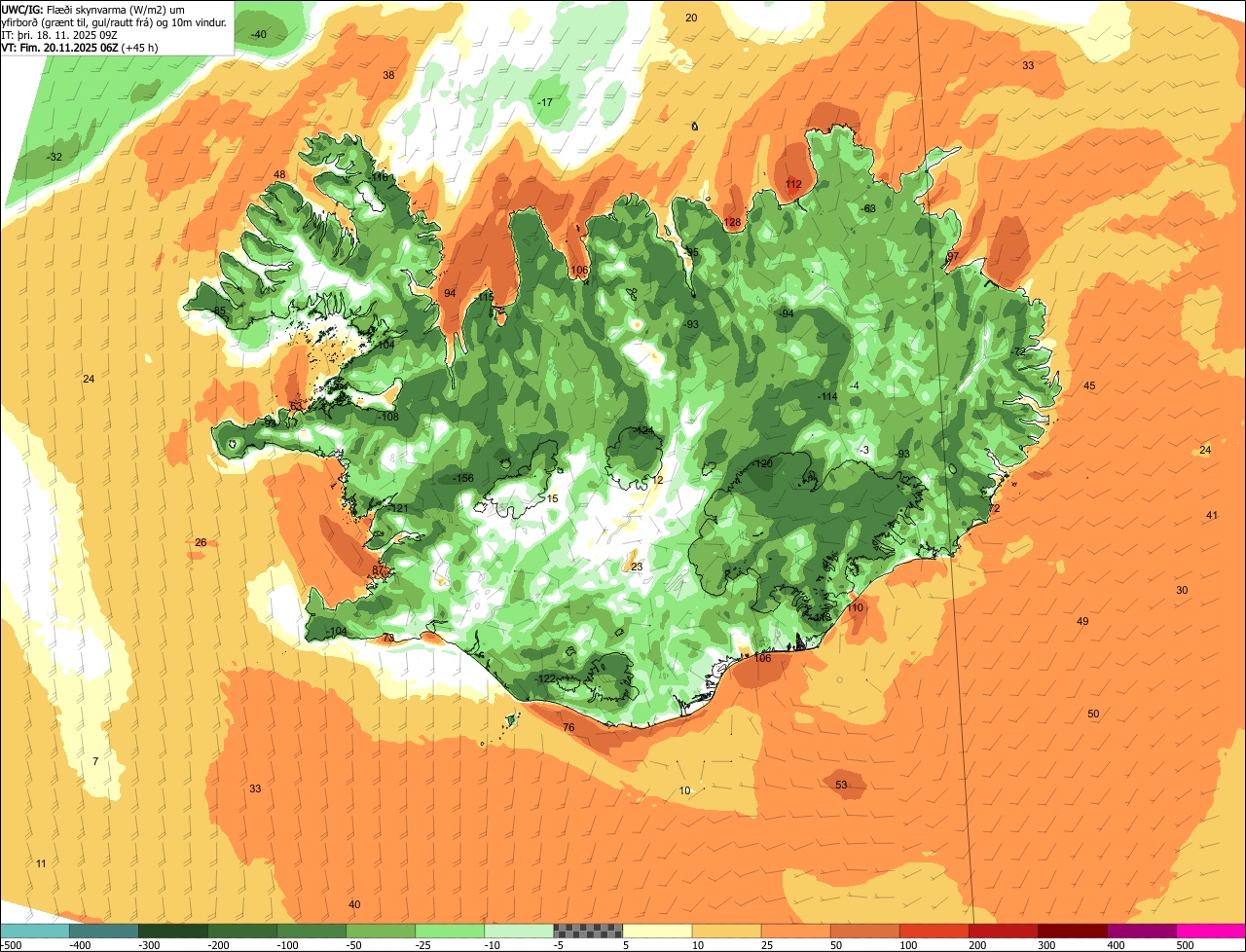Click the checkered legend swatch between -5 and 5

point(587,931)
